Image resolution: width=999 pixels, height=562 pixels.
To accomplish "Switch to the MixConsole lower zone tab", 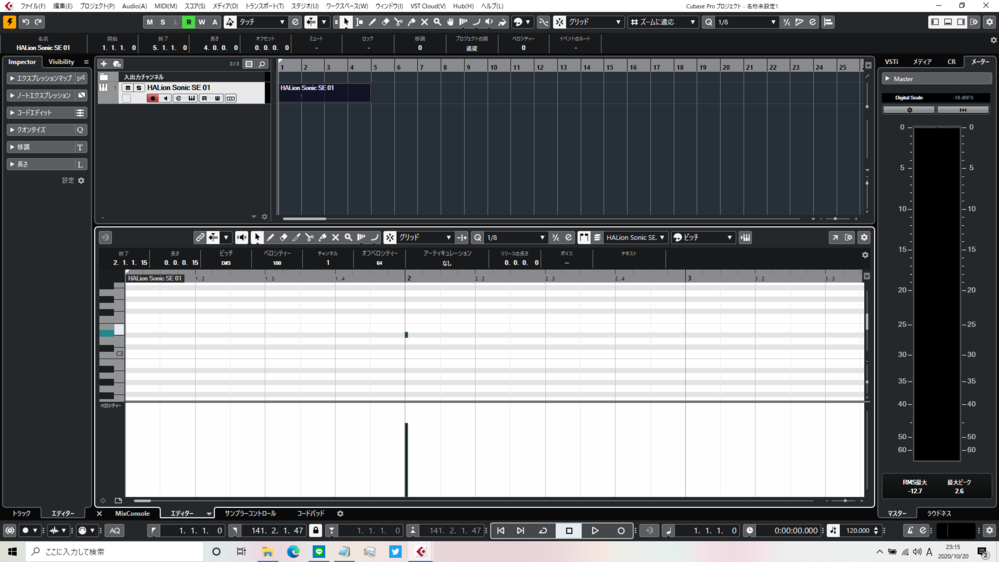I will (x=132, y=514).
